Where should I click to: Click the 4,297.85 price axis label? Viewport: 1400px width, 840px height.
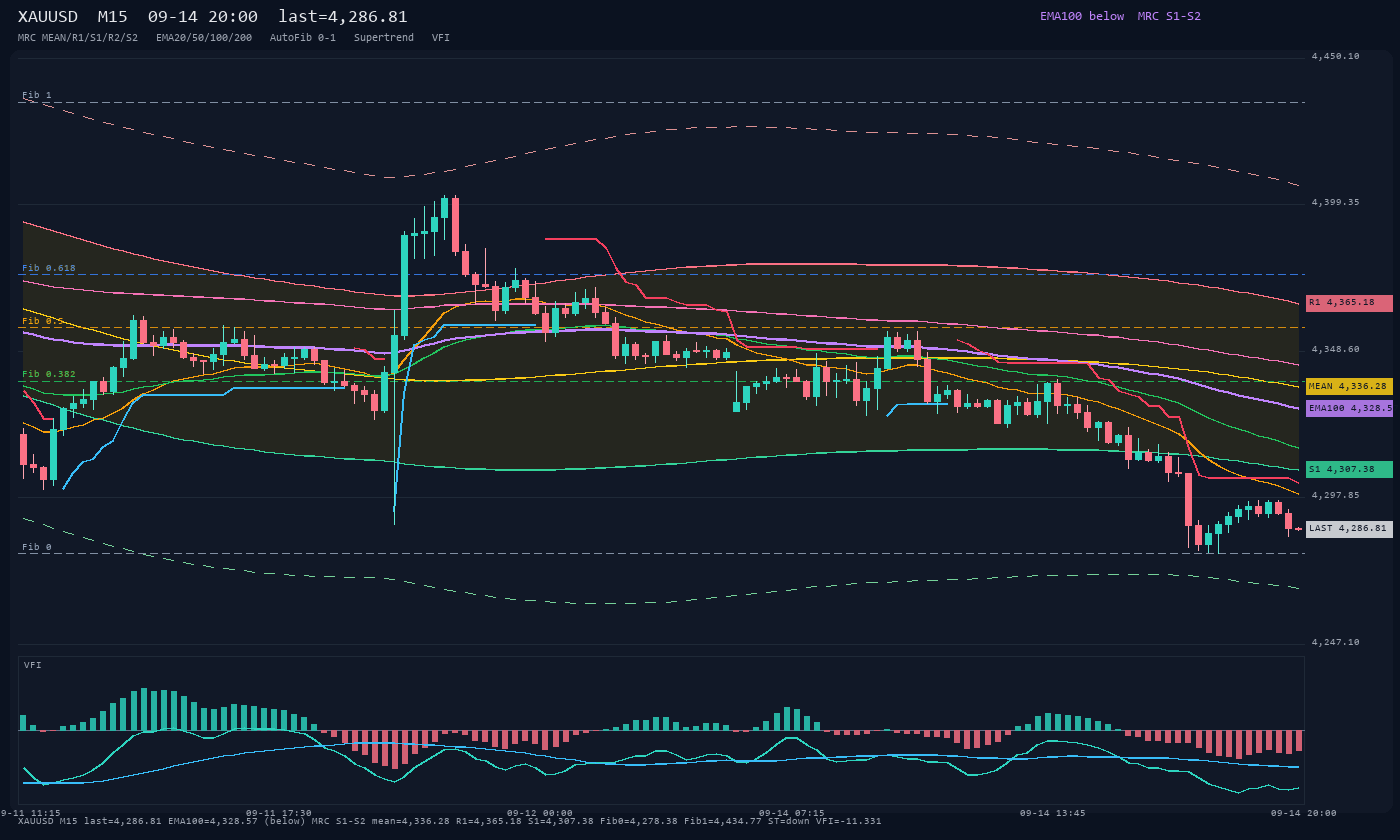1336,496
